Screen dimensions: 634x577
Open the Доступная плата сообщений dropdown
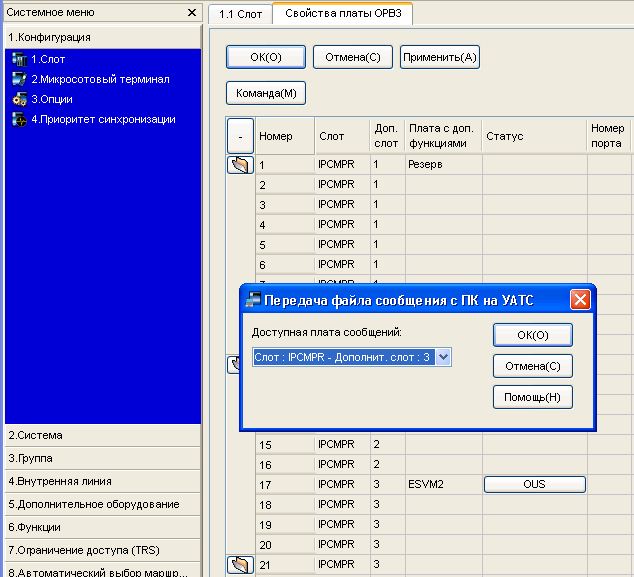pyautogui.click(x=444, y=357)
